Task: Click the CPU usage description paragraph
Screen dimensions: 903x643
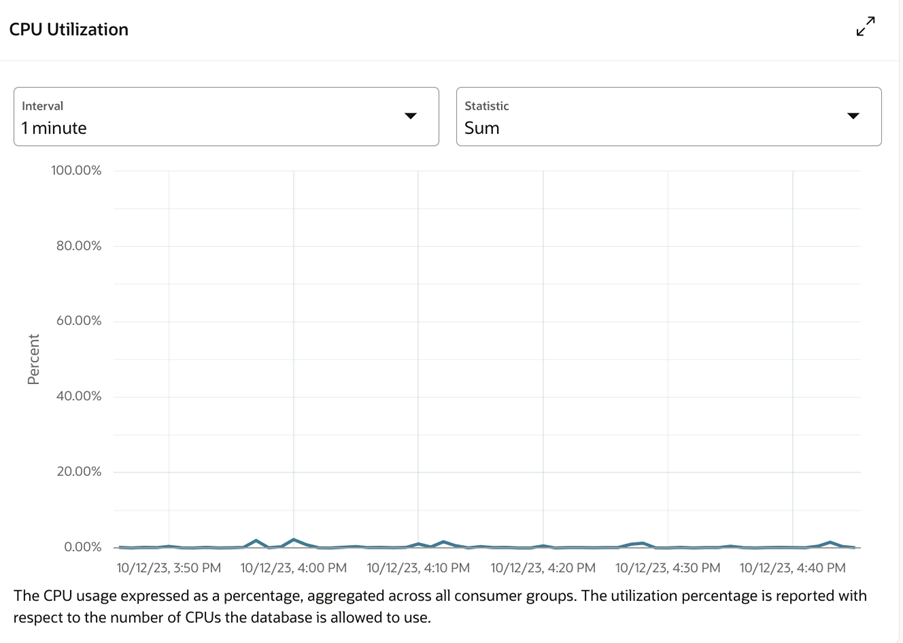Action: 440,606
